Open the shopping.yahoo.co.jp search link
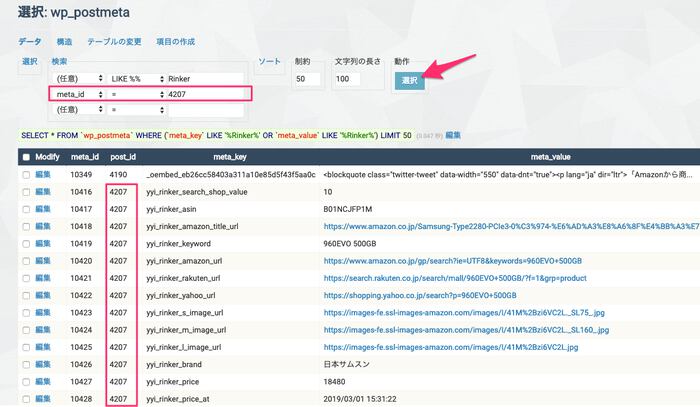700x407 pixels. pos(420,295)
